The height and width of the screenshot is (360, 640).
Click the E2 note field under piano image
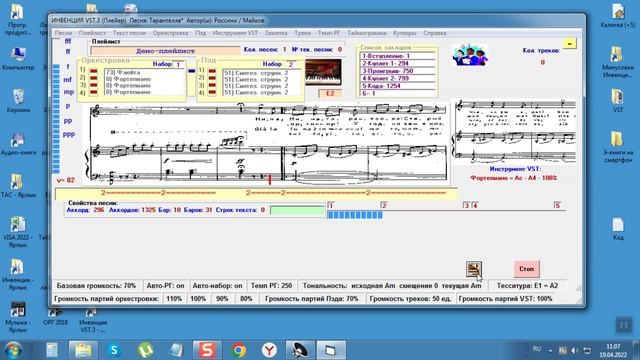[330, 93]
